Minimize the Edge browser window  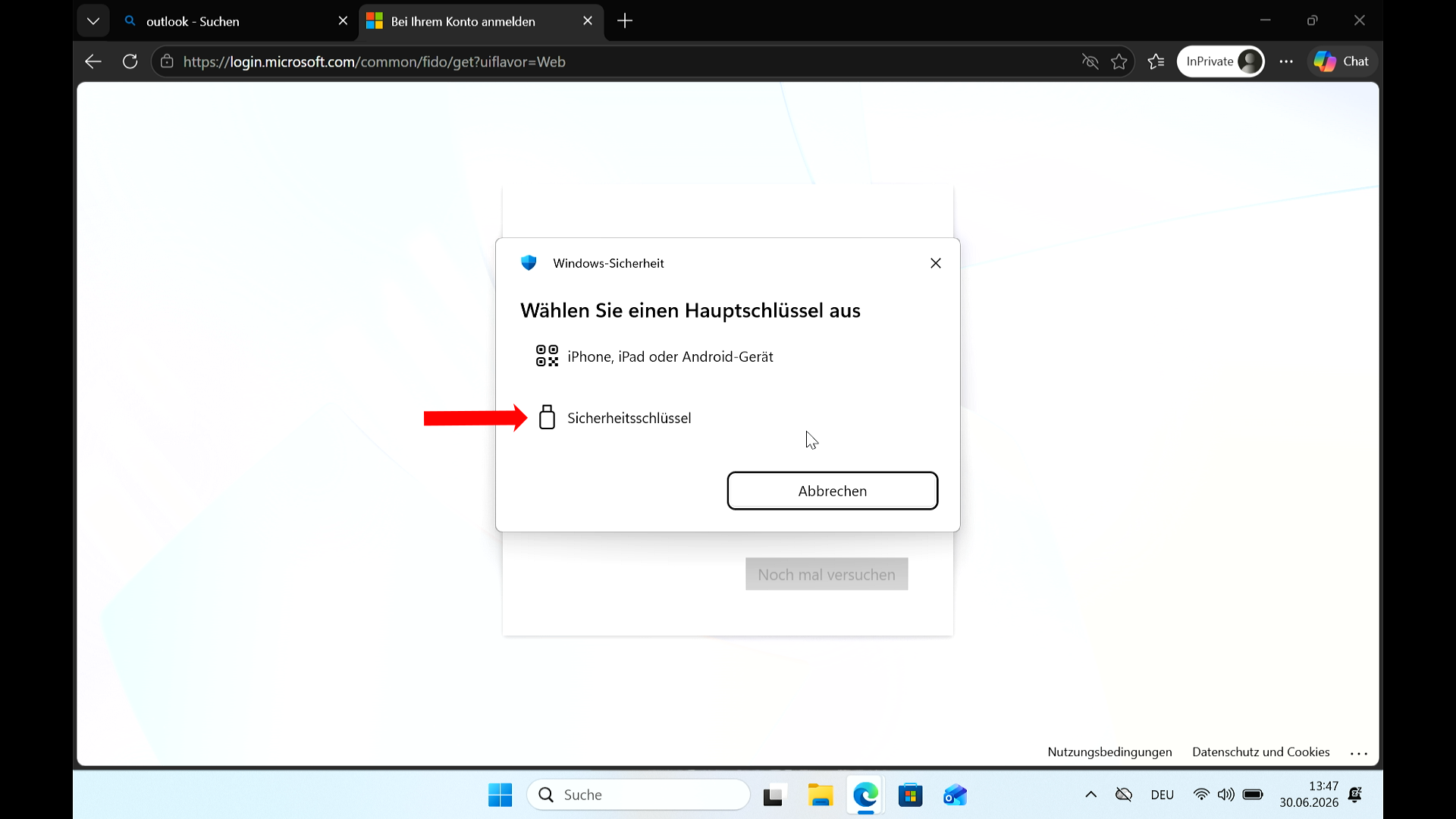[x=1265, y=20]
